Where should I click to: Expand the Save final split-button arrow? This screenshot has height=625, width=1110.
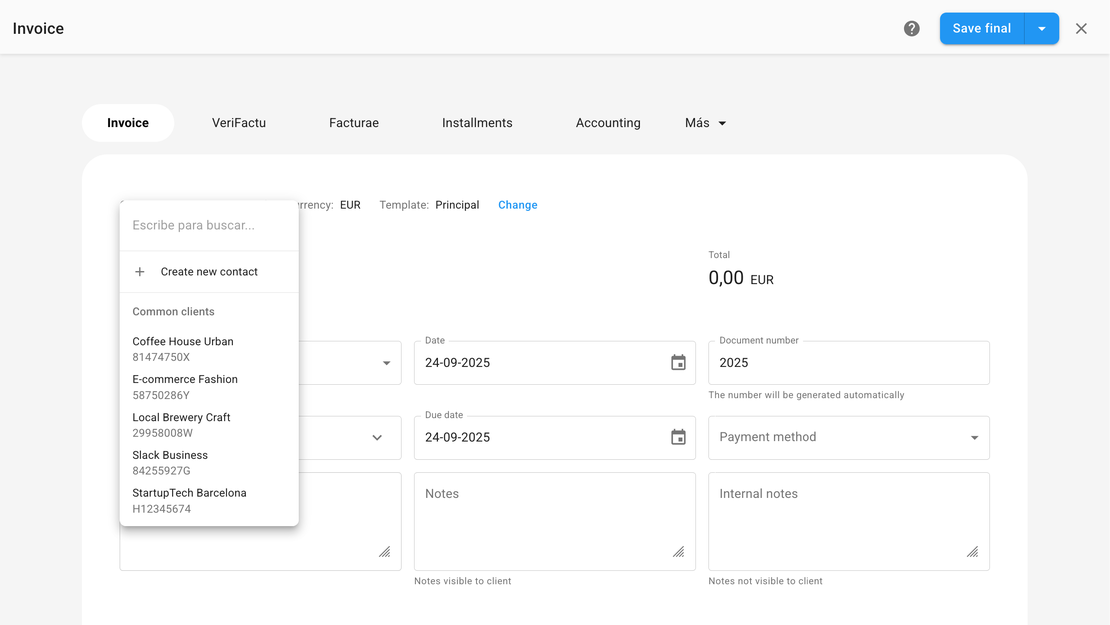pos(1041,29)
